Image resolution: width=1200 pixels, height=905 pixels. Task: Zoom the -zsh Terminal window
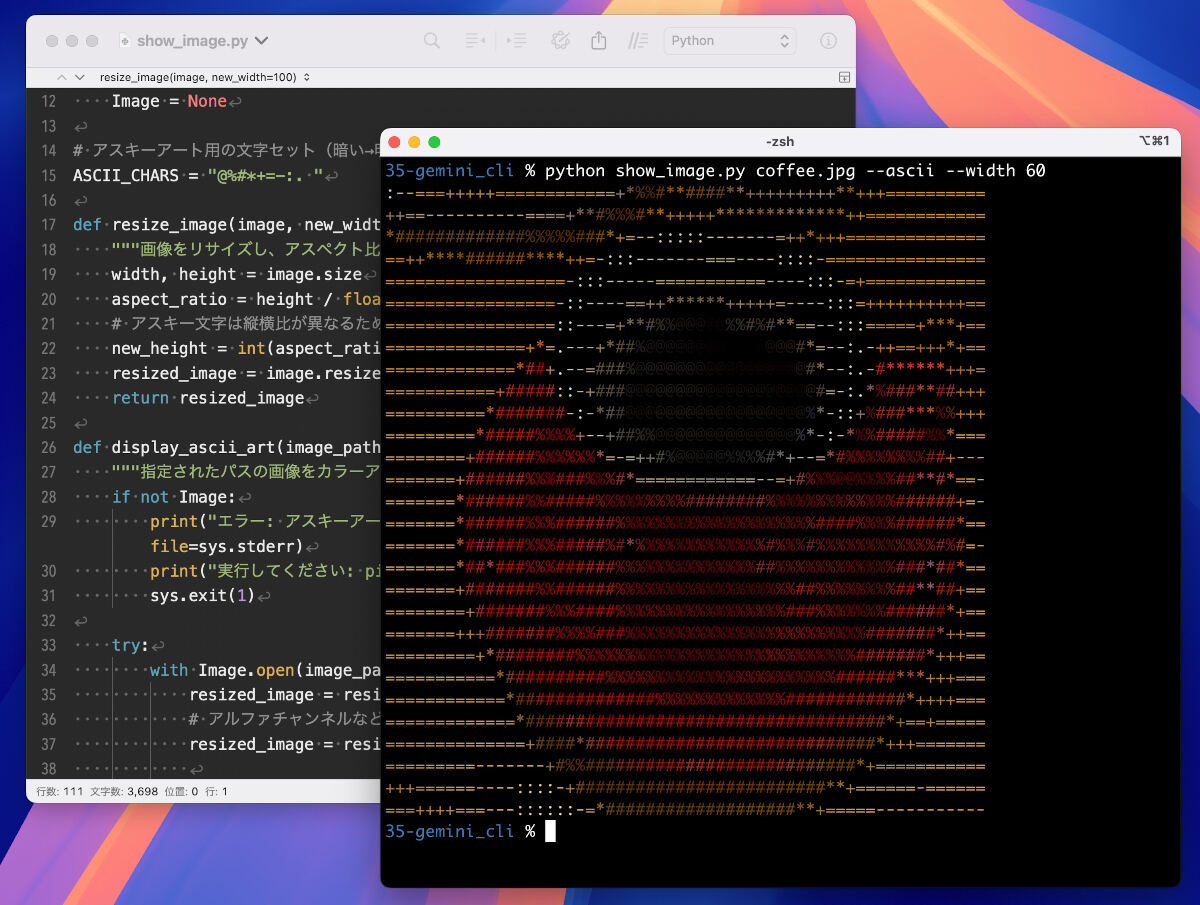pyautogui.click(x=434, y=142)
